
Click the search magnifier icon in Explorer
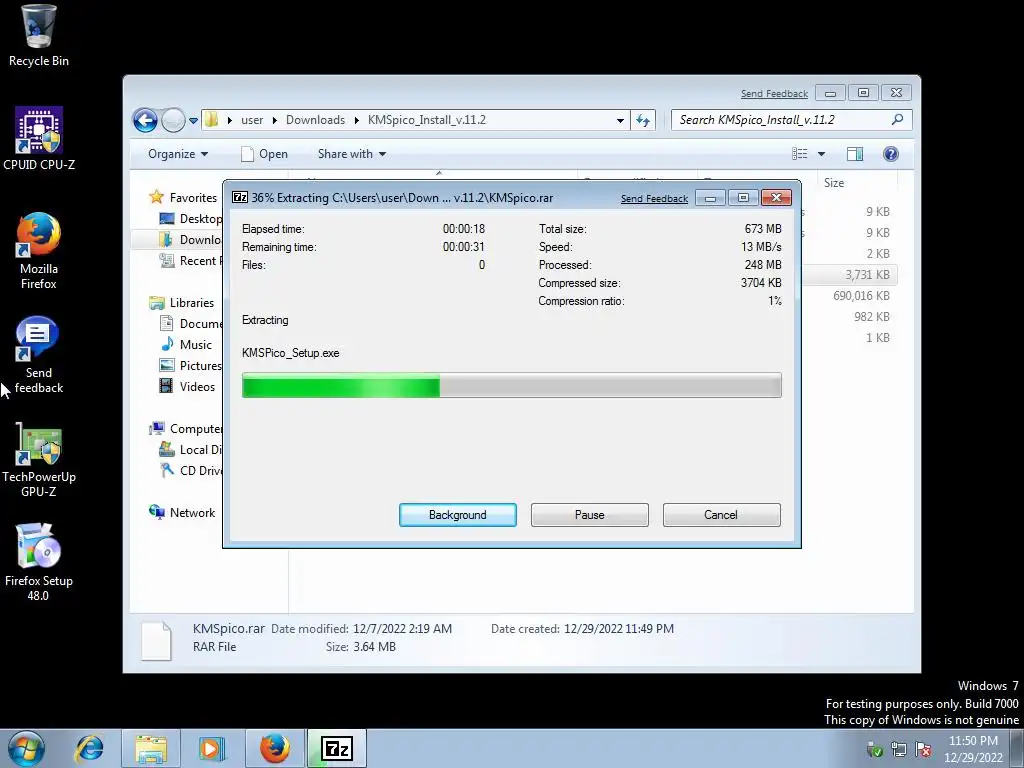tap(897, 120)
